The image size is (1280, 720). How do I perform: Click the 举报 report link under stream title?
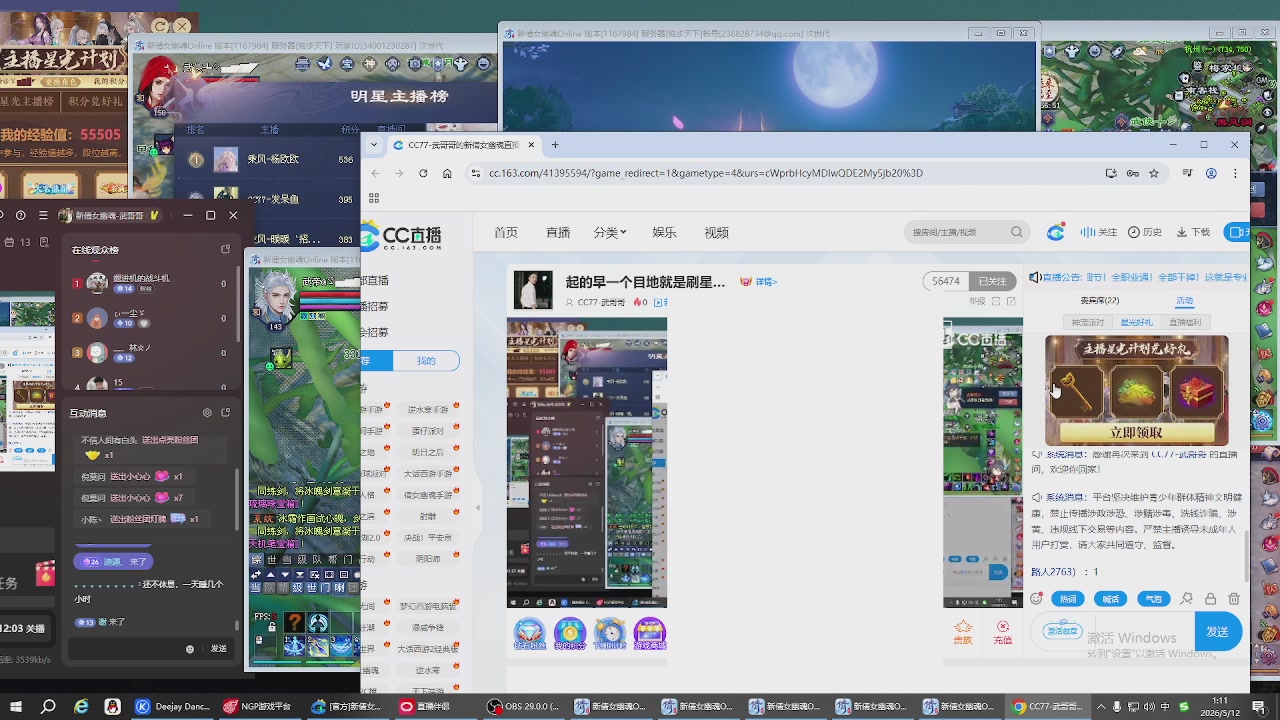pyautogui.click(x=977, y=301)
